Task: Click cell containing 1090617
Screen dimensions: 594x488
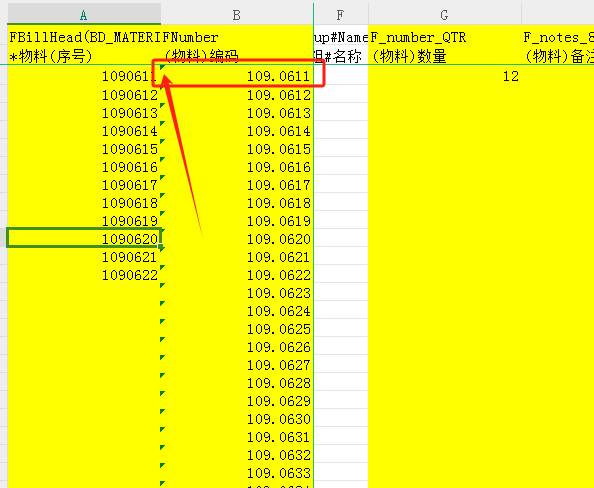Action: coord(84,185)
